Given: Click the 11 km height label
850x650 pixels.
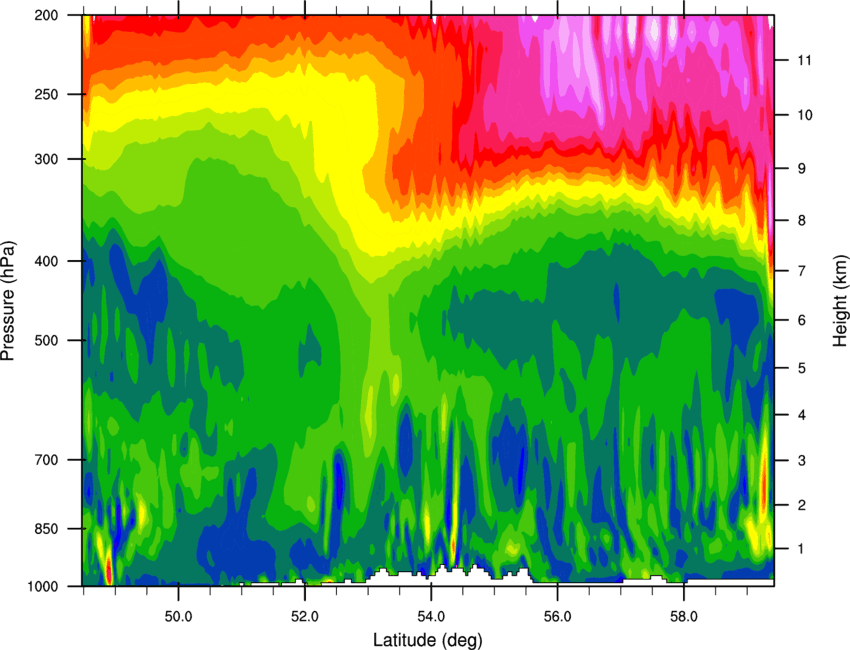Looking at the screenshot, I should point(805,60).
